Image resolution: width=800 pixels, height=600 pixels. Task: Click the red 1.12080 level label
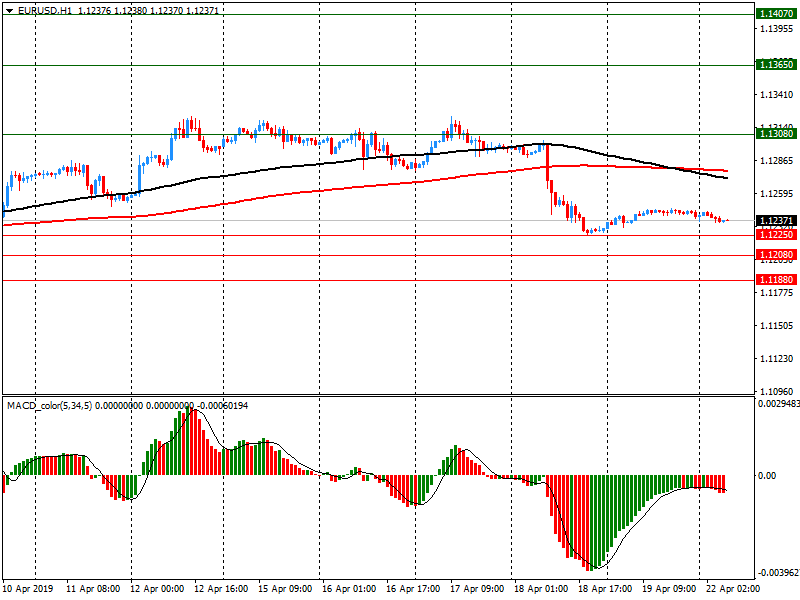pos(776,255)
